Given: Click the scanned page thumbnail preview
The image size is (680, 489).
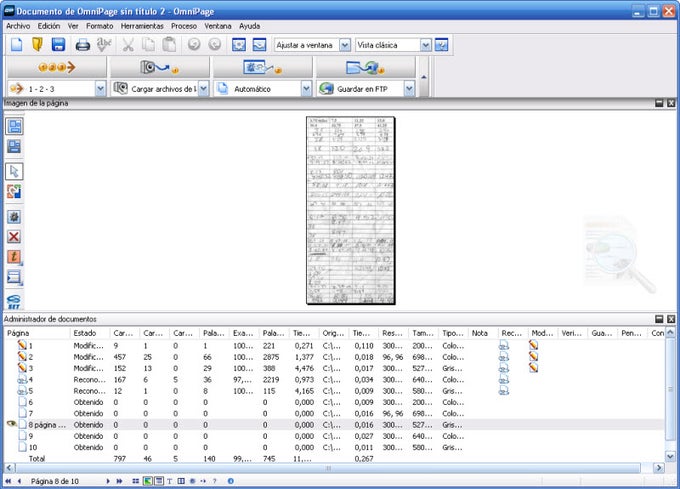Looking at the screenshot, I should click(350, 210).
